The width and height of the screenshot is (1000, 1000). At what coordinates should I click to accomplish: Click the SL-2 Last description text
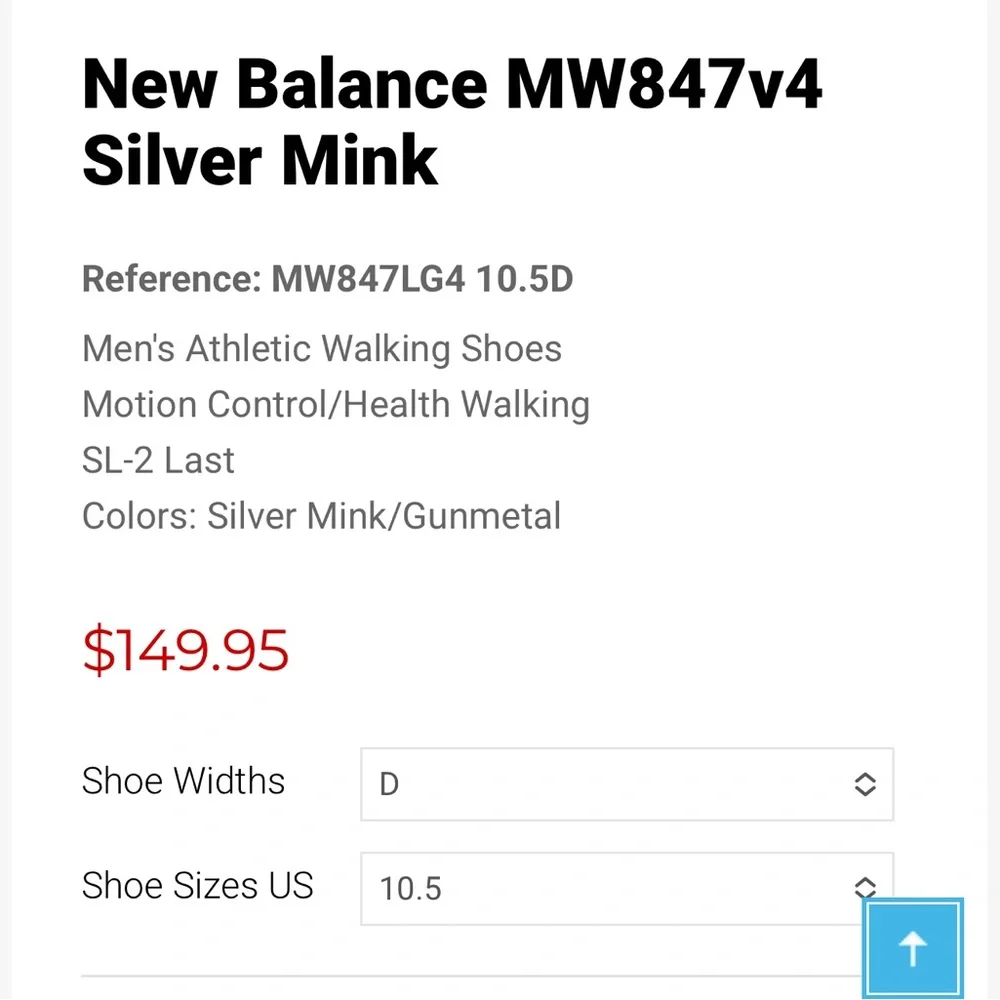coord(158,460)
